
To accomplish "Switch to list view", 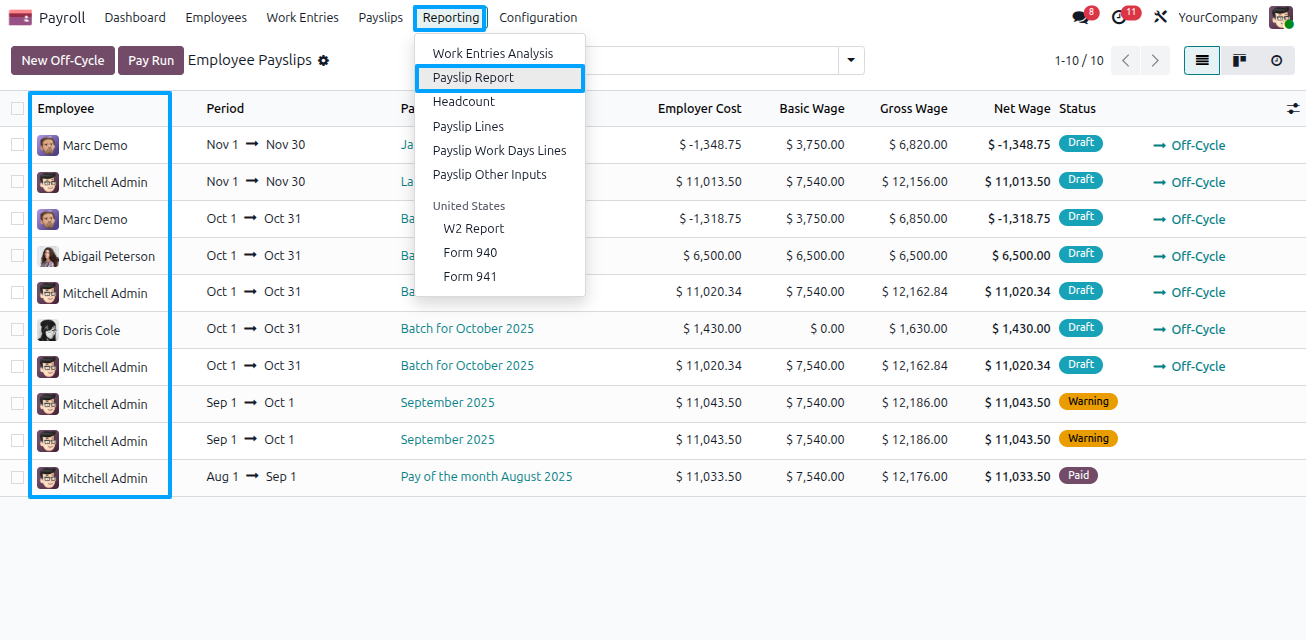I will pyautogui.click(x=1202, y=60).
